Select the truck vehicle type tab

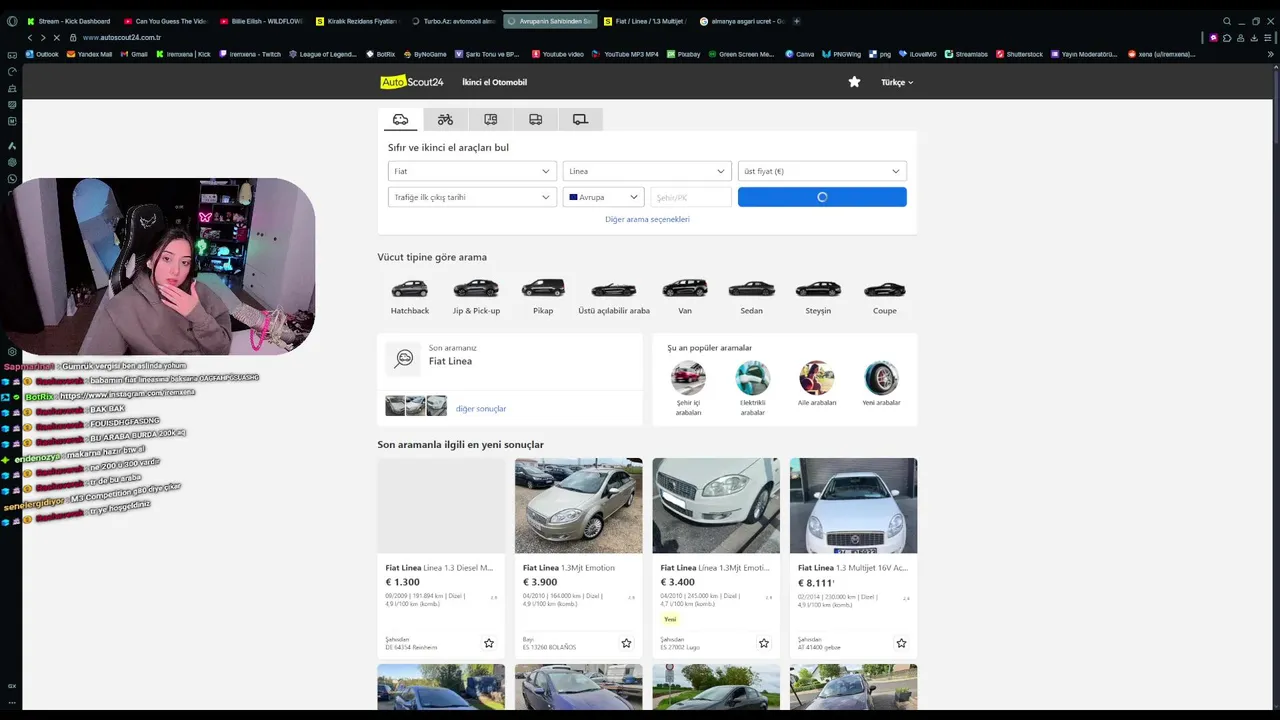click(x=535, y=119)
